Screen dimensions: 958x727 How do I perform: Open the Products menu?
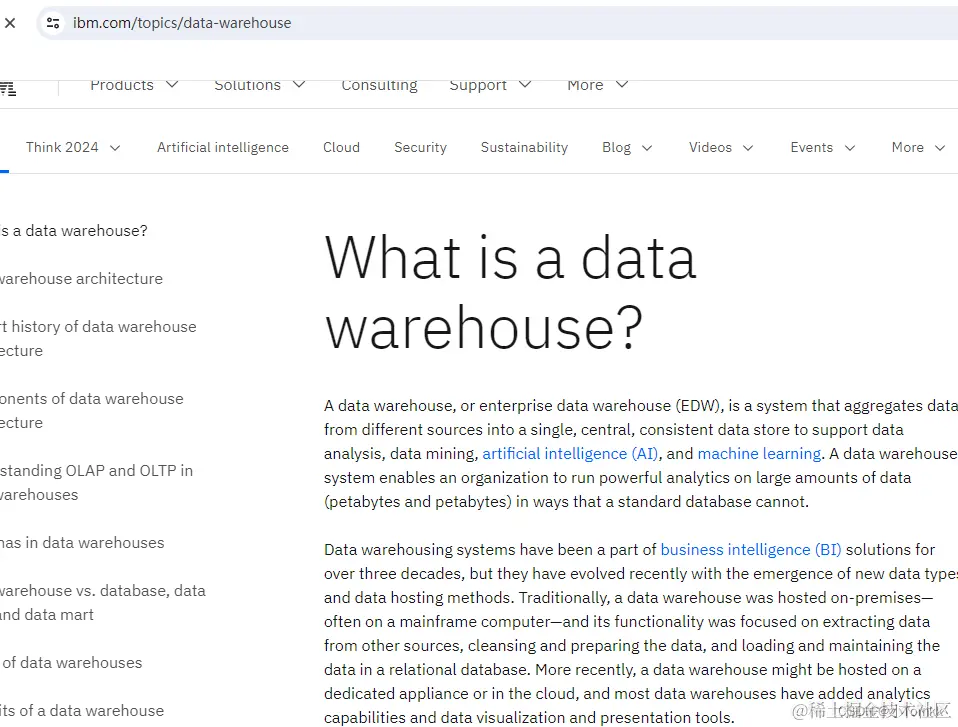(x=122, y=85)
